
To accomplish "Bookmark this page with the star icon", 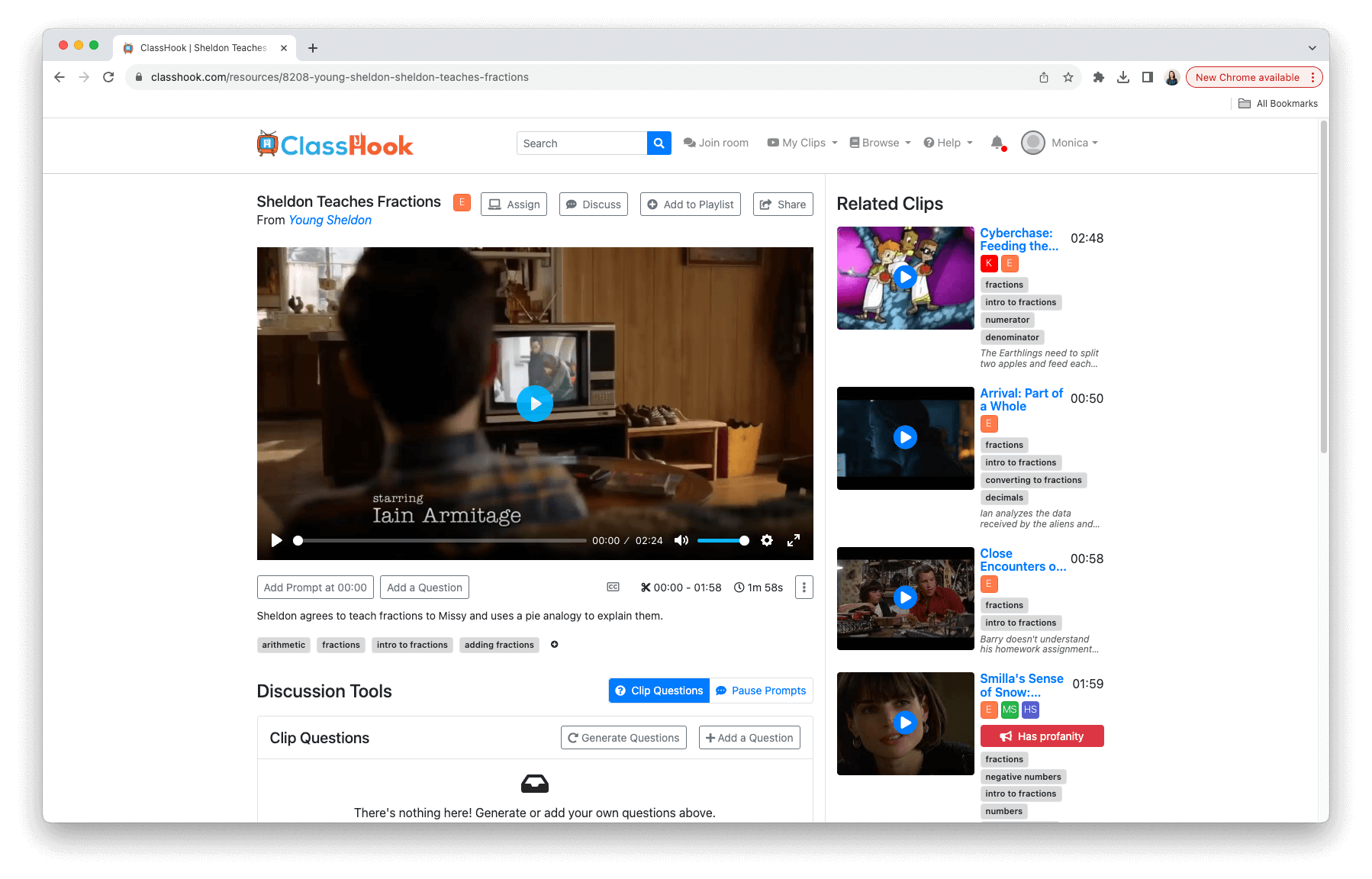I will [1068, 77].
